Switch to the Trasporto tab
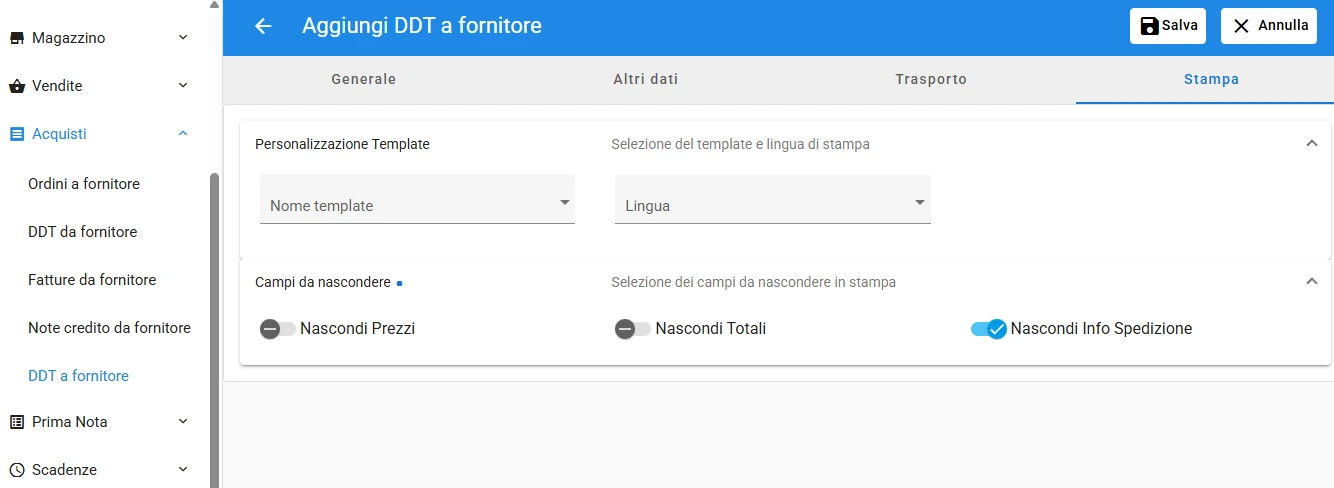The image size is (1334, 488). (931, 79)
